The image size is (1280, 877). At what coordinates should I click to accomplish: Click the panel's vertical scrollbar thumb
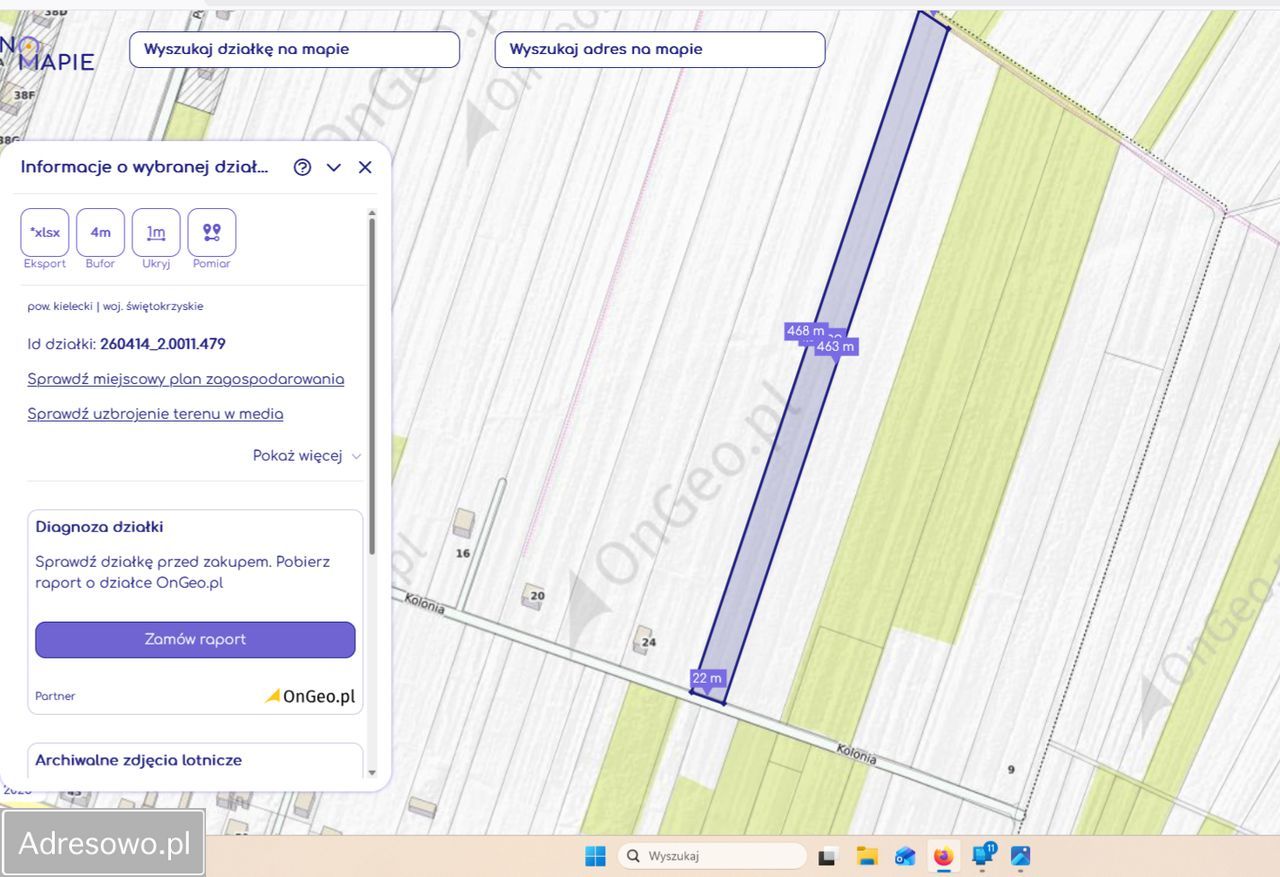[x=372, y=385]
